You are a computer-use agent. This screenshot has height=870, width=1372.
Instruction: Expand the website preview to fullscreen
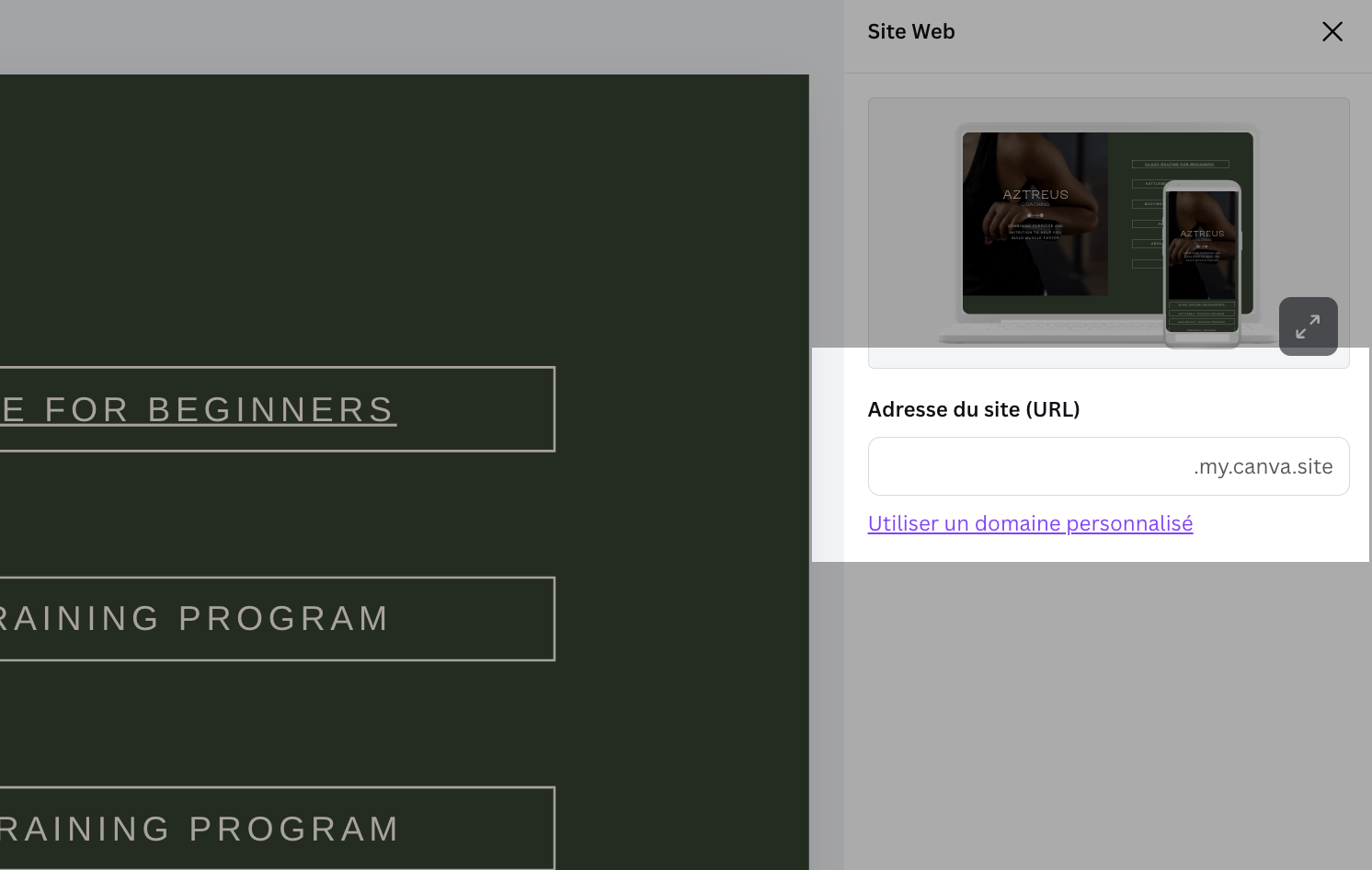[x=1308, y=326]
